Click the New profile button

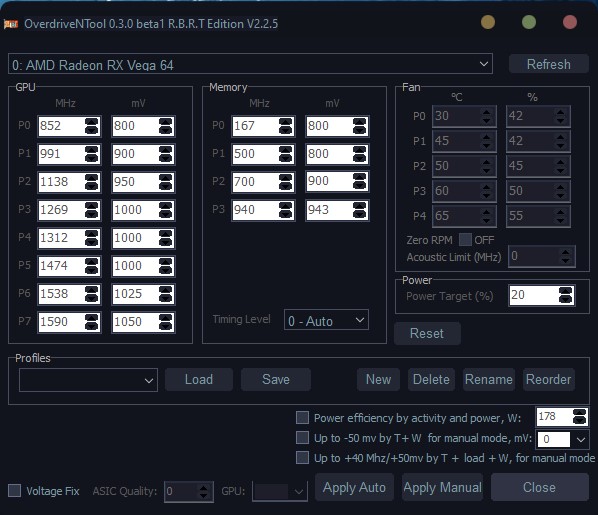pyautogui.click(x=378, y=380)
